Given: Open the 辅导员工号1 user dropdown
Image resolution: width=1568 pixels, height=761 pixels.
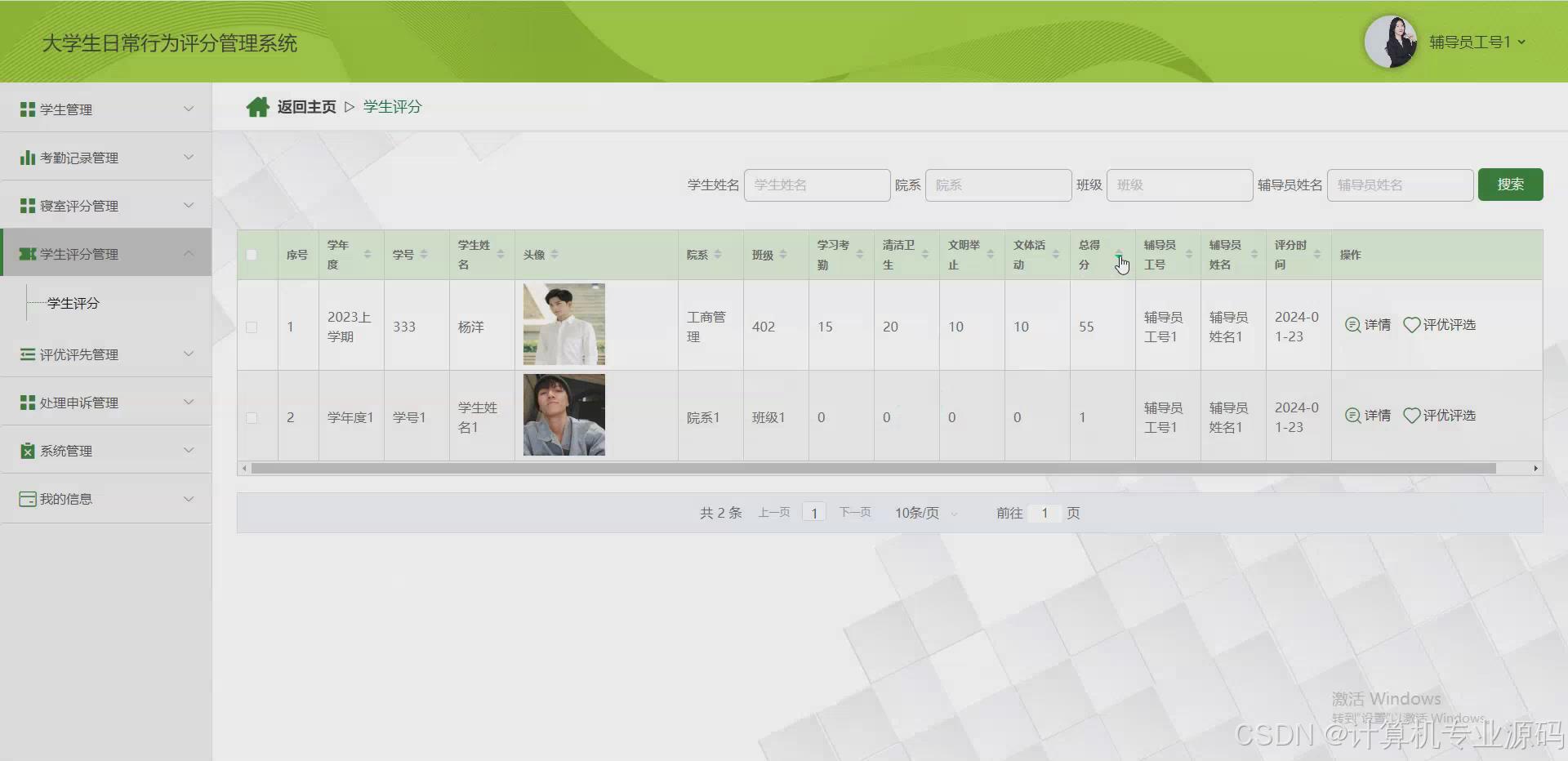Looking at the screenshot, I should coord(1477,42).
